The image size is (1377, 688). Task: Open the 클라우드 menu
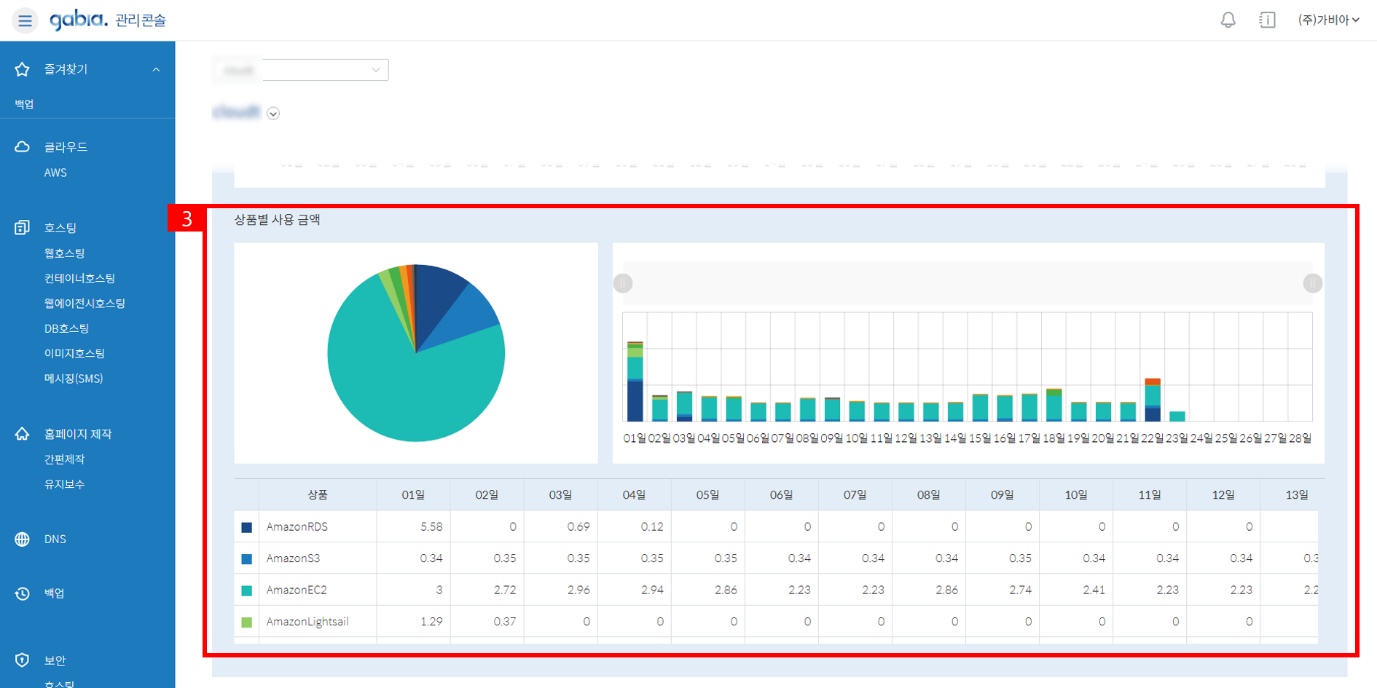pos(66,147)
